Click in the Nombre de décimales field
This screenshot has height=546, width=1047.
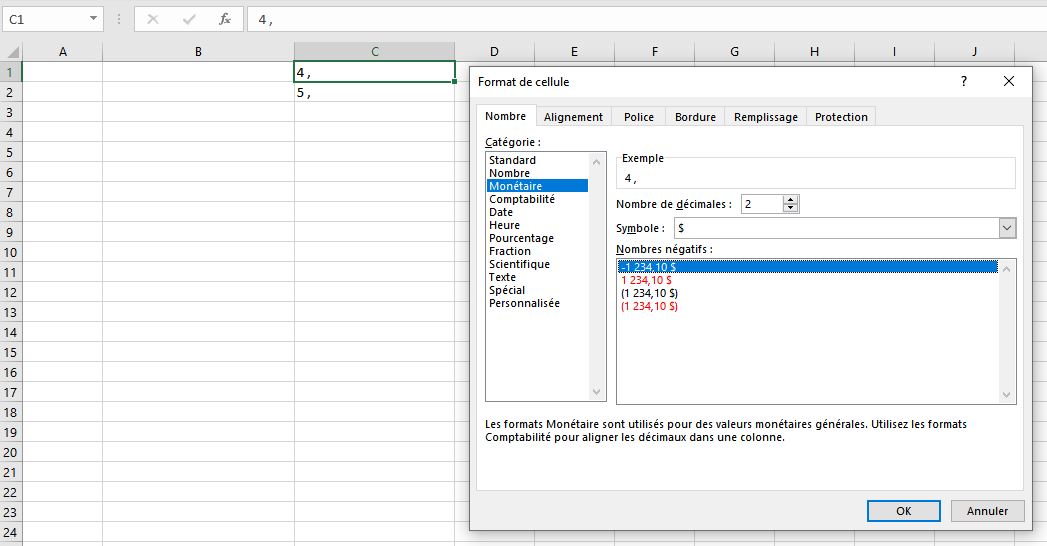(x=761, y=204)
